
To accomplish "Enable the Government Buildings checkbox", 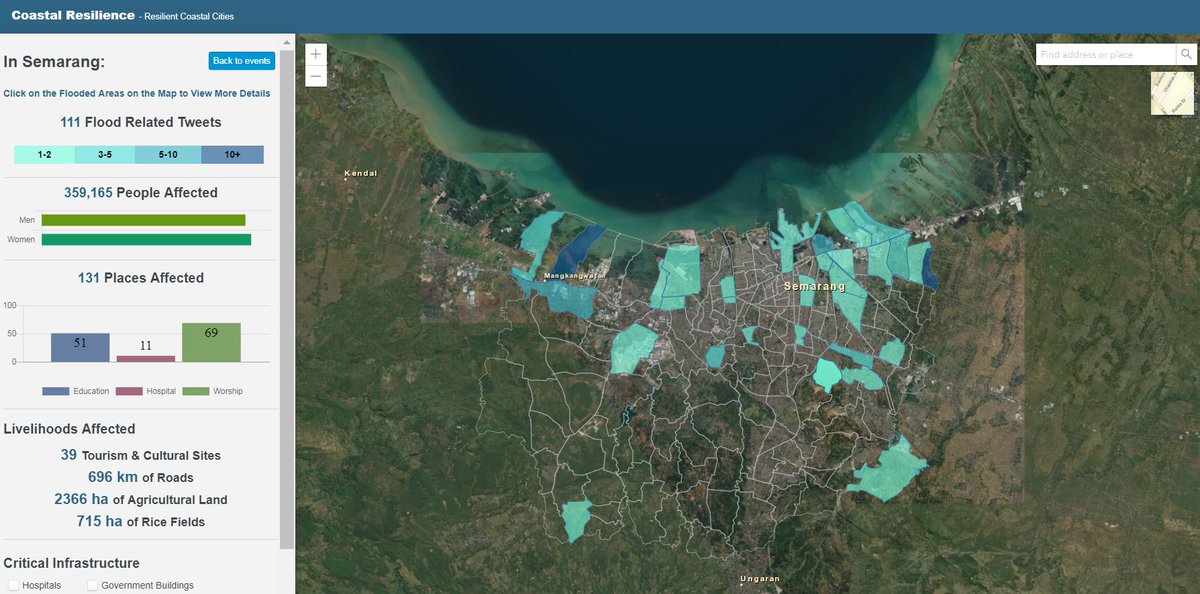I will click(x=92, y=585).
